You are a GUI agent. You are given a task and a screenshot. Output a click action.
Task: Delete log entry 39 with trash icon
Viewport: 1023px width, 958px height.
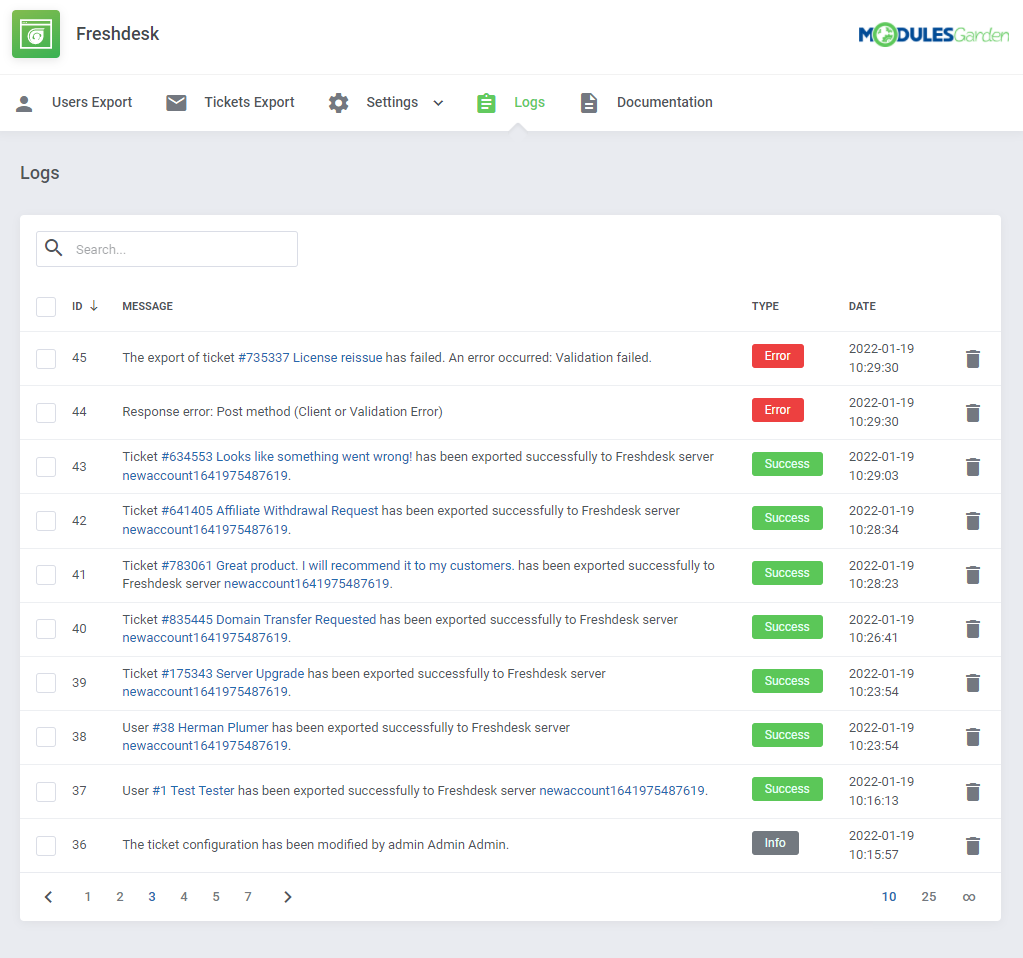973,683
